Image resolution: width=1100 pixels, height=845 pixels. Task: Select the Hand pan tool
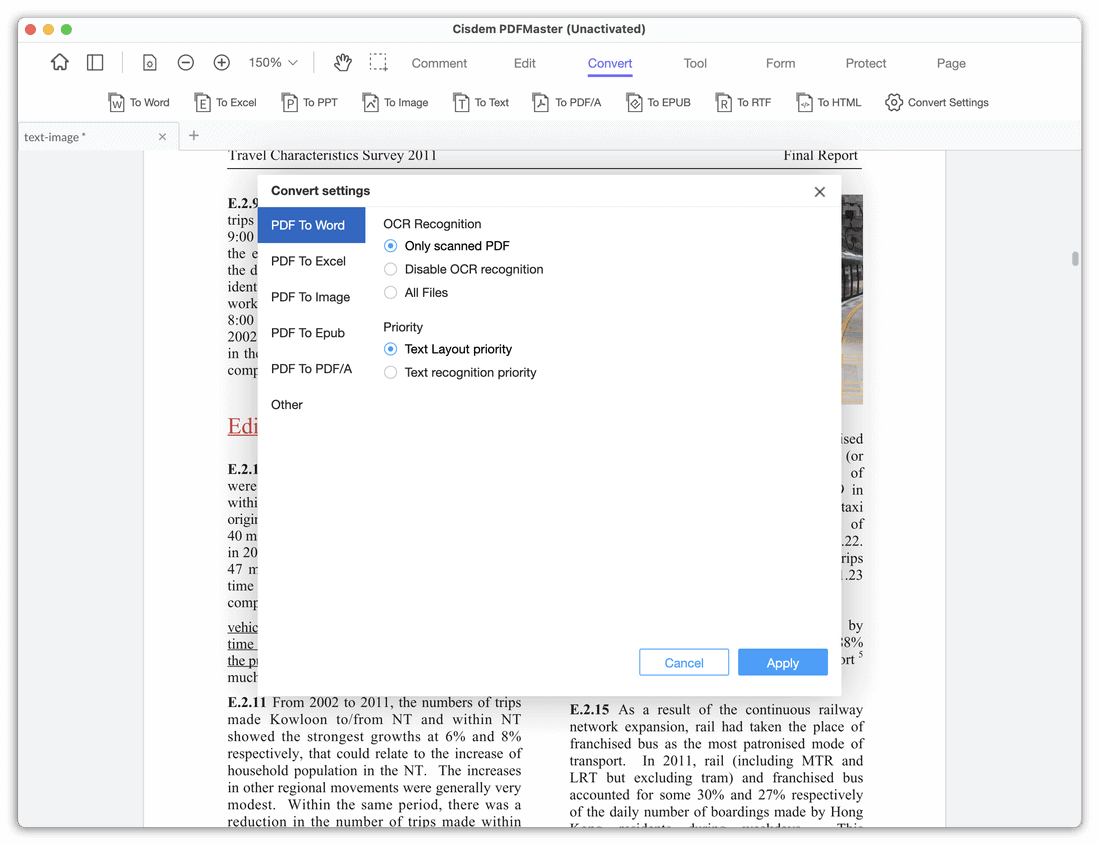click(342, 62)
